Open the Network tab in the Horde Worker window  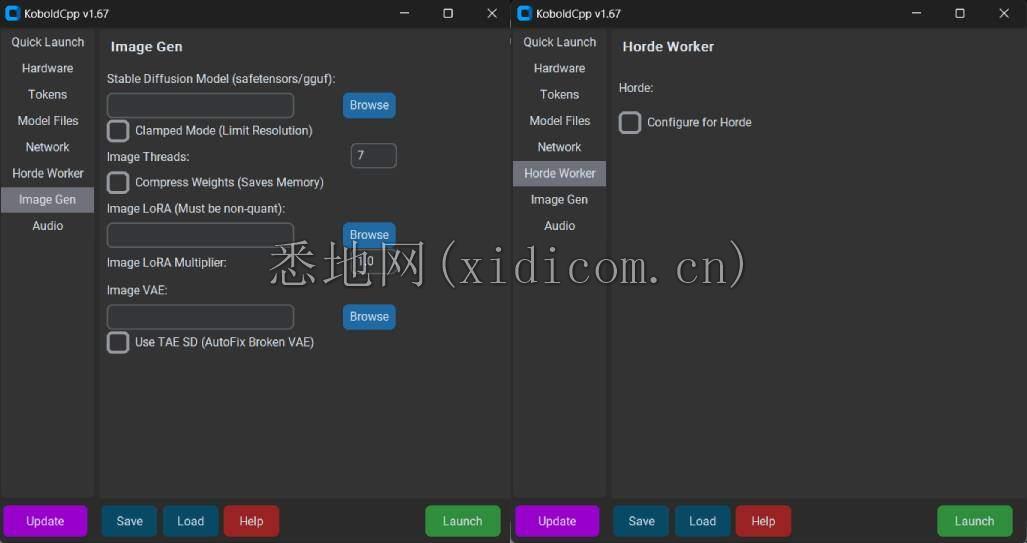(x=560, y=147)
